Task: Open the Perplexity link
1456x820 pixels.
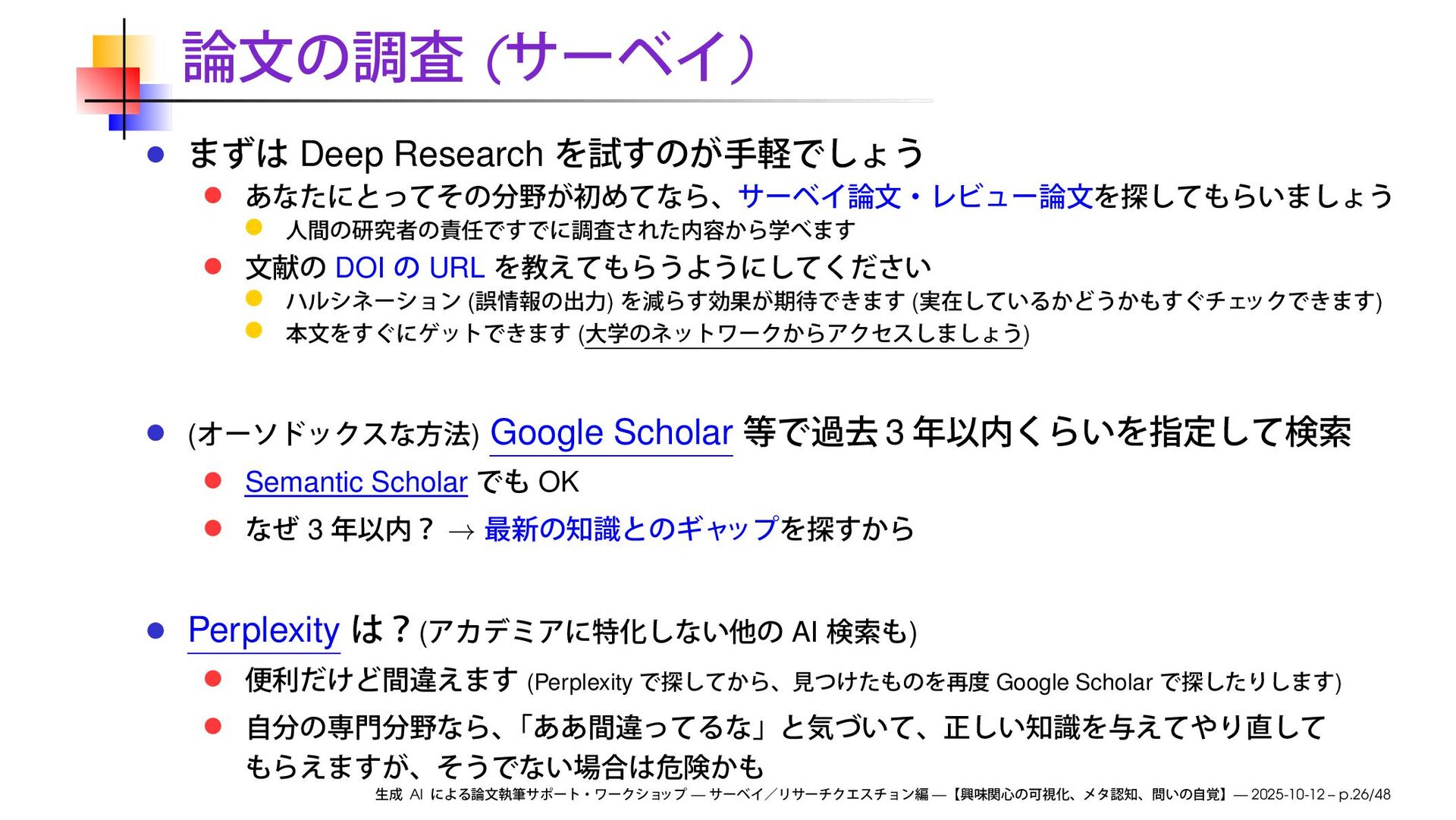Action: tap(263, 630)
